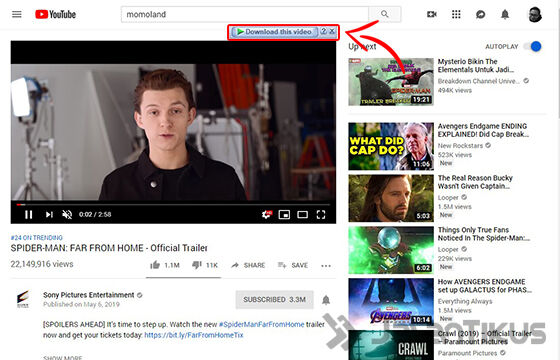The image size is (560, 360).
Task: Open the YouTube apps grid icon
Action: tap(456, 14)
